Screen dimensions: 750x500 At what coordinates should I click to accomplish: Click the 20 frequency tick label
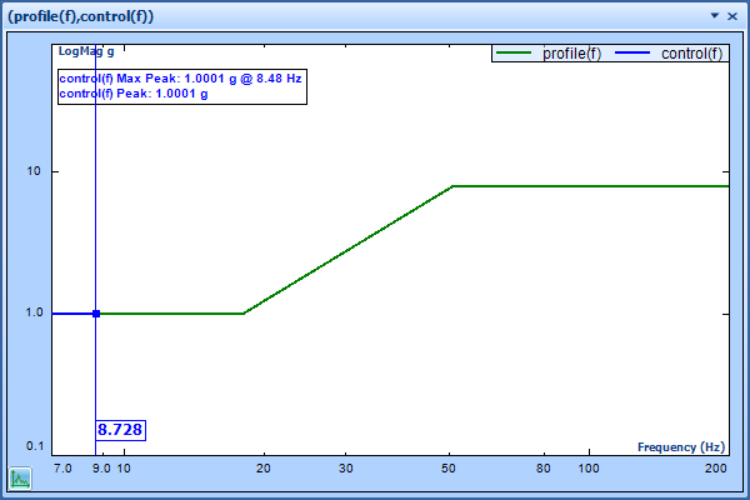pyautogui.click(x=263, y=468)
